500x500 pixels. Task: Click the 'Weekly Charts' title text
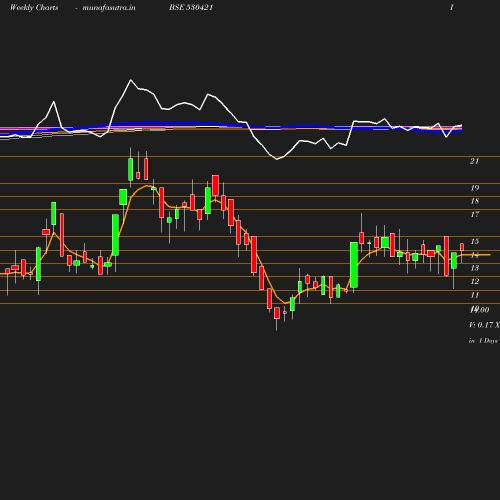pyautogui.click(x=34, y=8)
